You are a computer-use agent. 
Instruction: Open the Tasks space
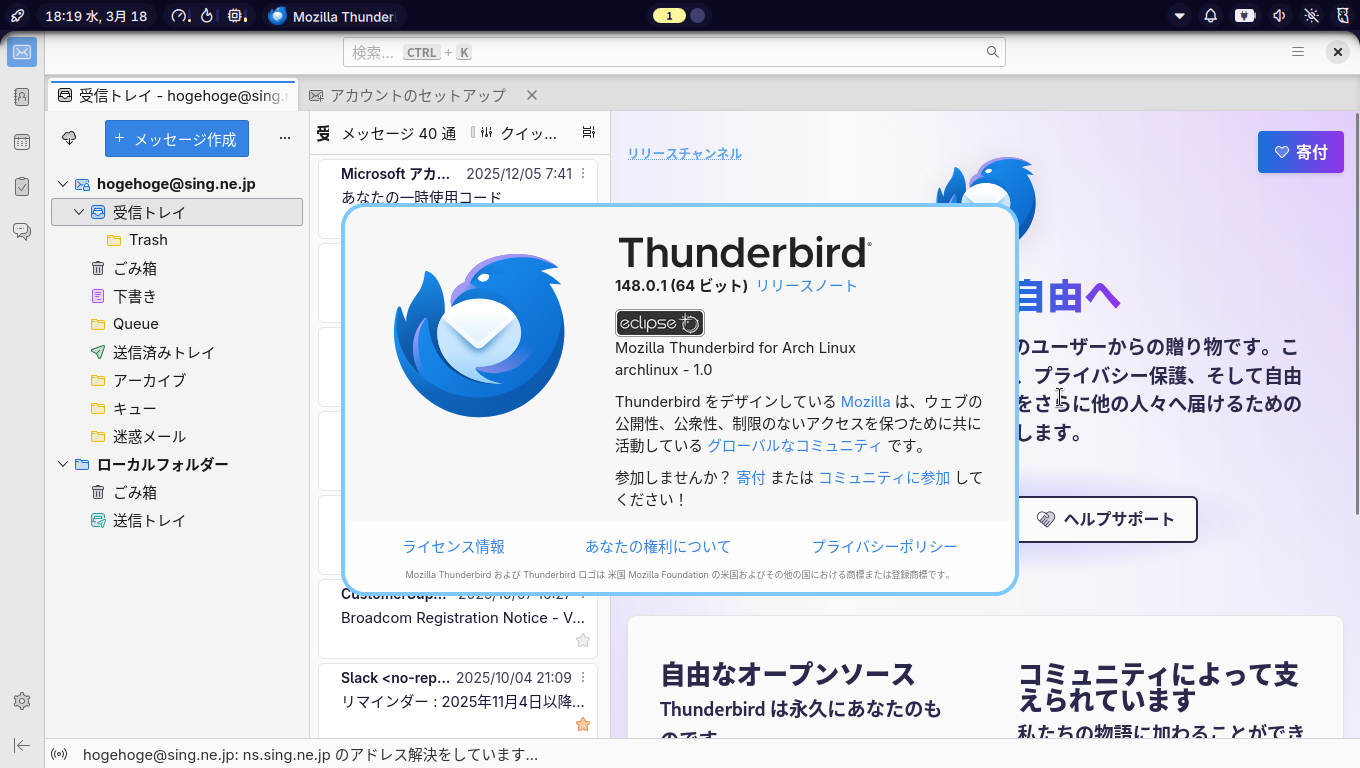coord(22,186)
